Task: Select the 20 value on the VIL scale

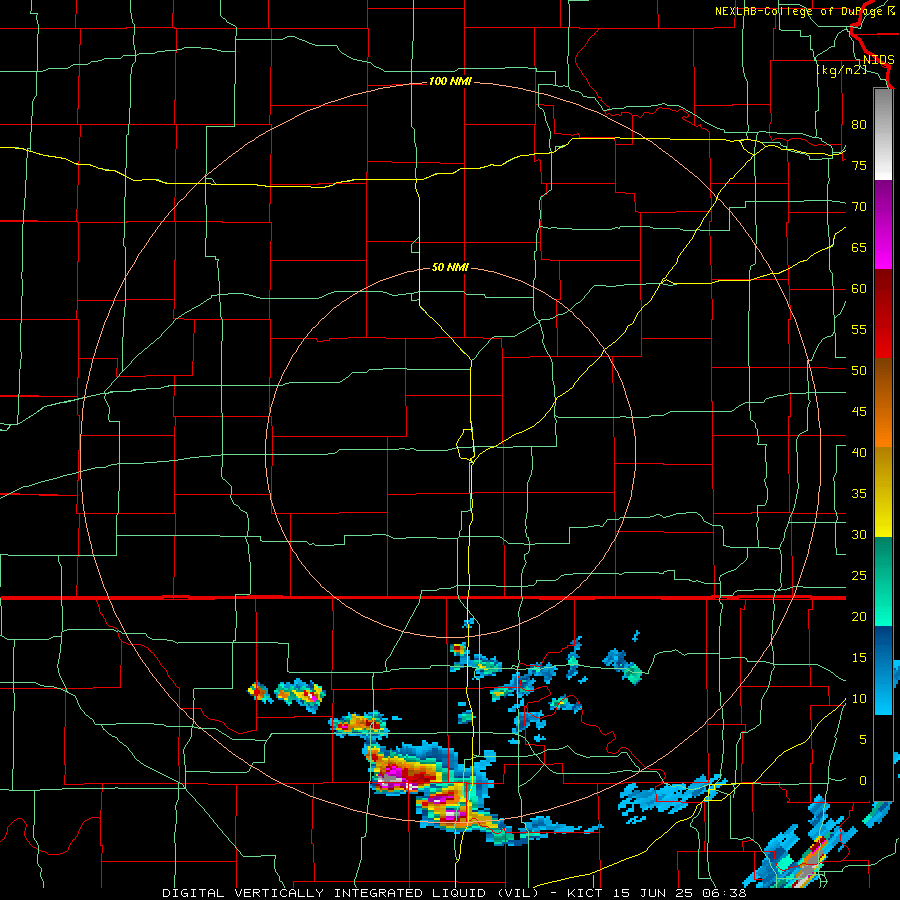Action: (859, 617)
